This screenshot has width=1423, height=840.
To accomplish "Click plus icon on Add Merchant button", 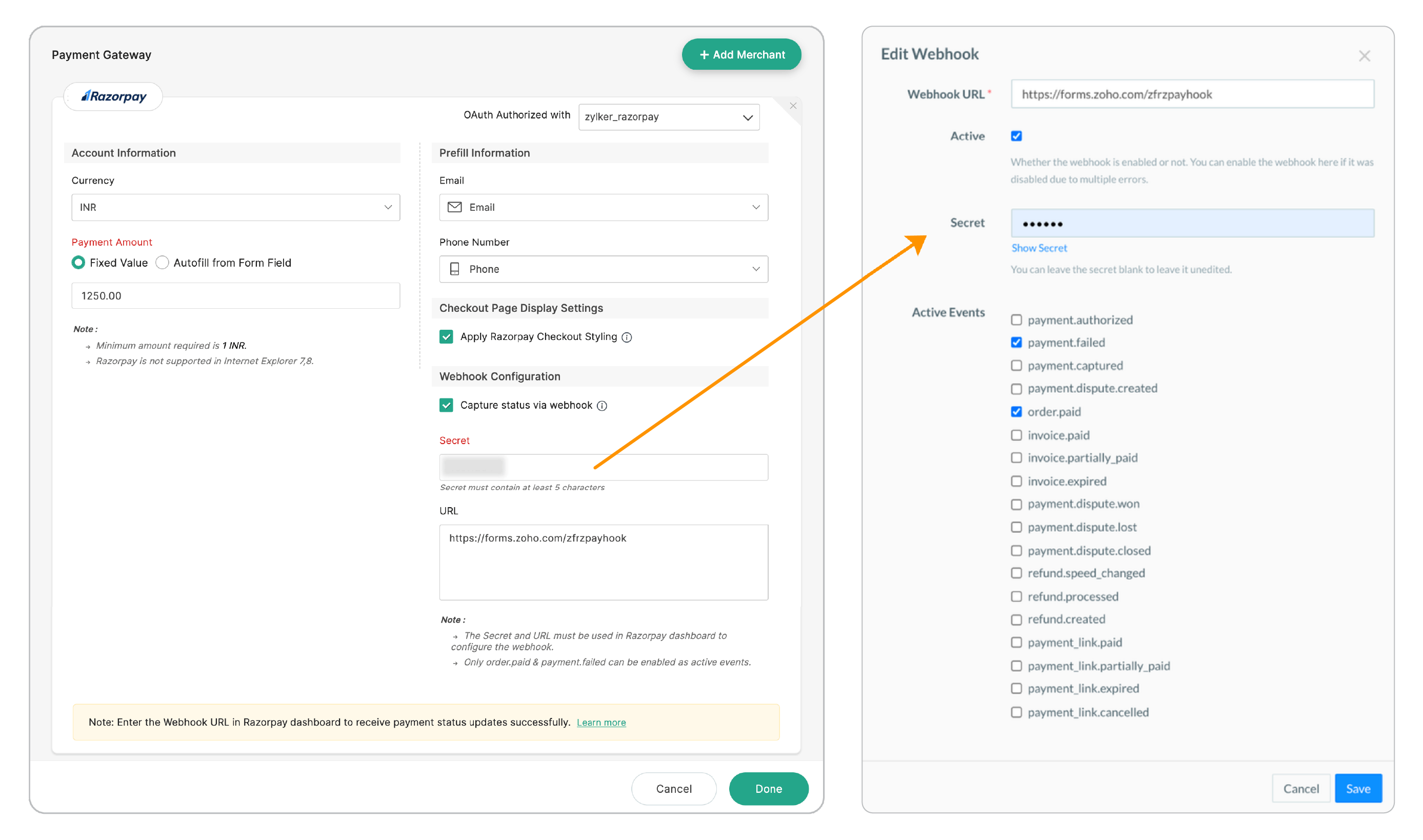I will tap(704, 55).
